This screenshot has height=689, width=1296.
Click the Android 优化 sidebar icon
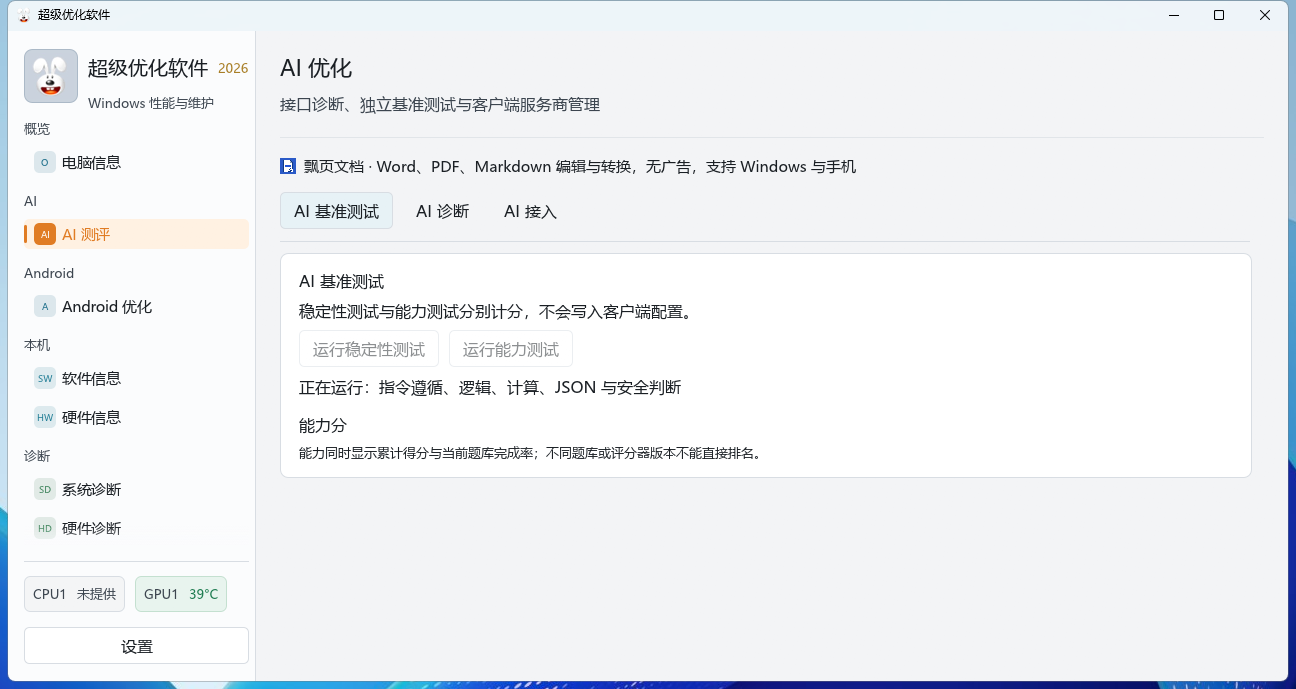click(x=45, y=306)
